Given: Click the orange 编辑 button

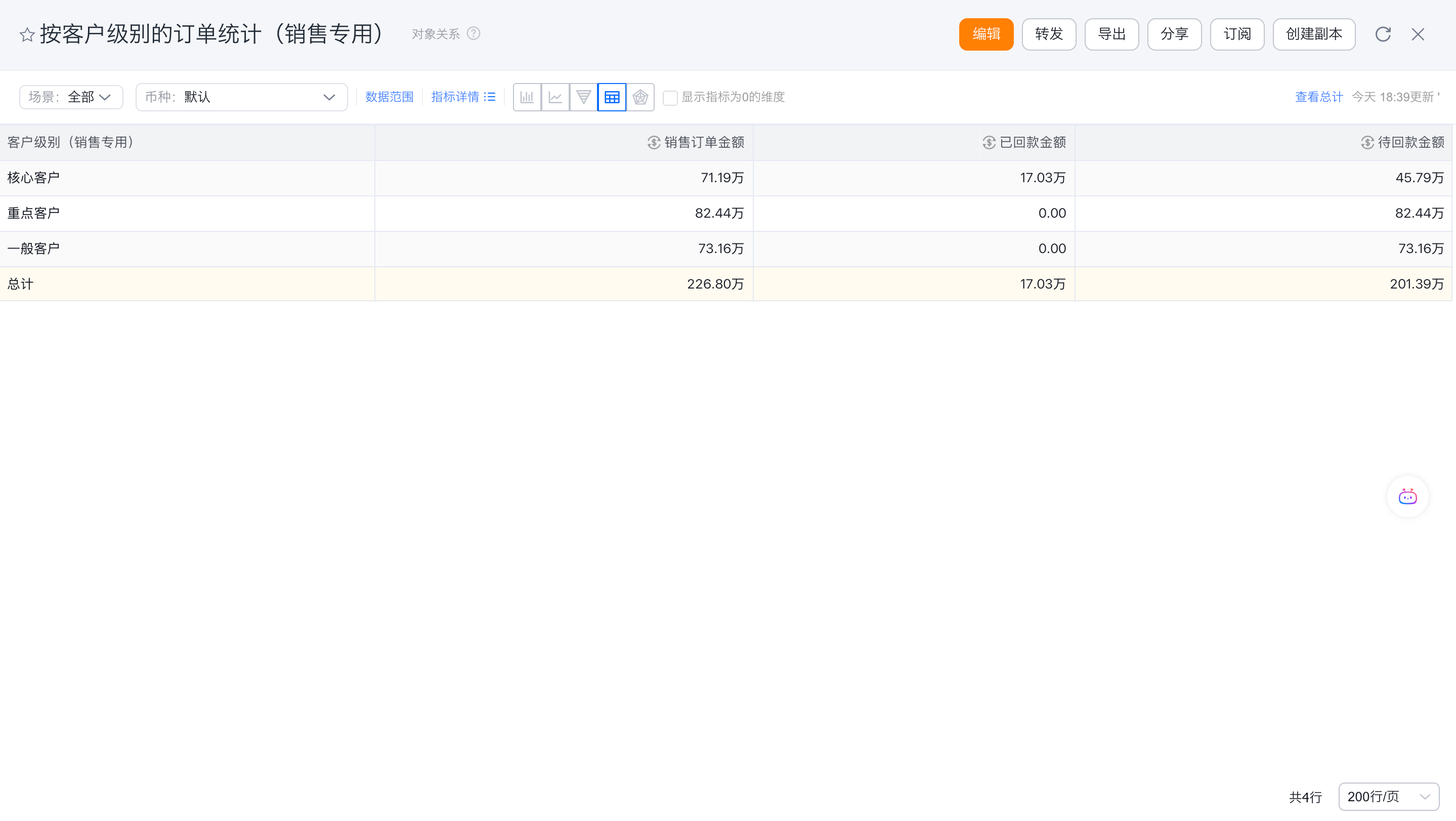Looking at the screenshot, I should 986,34.
